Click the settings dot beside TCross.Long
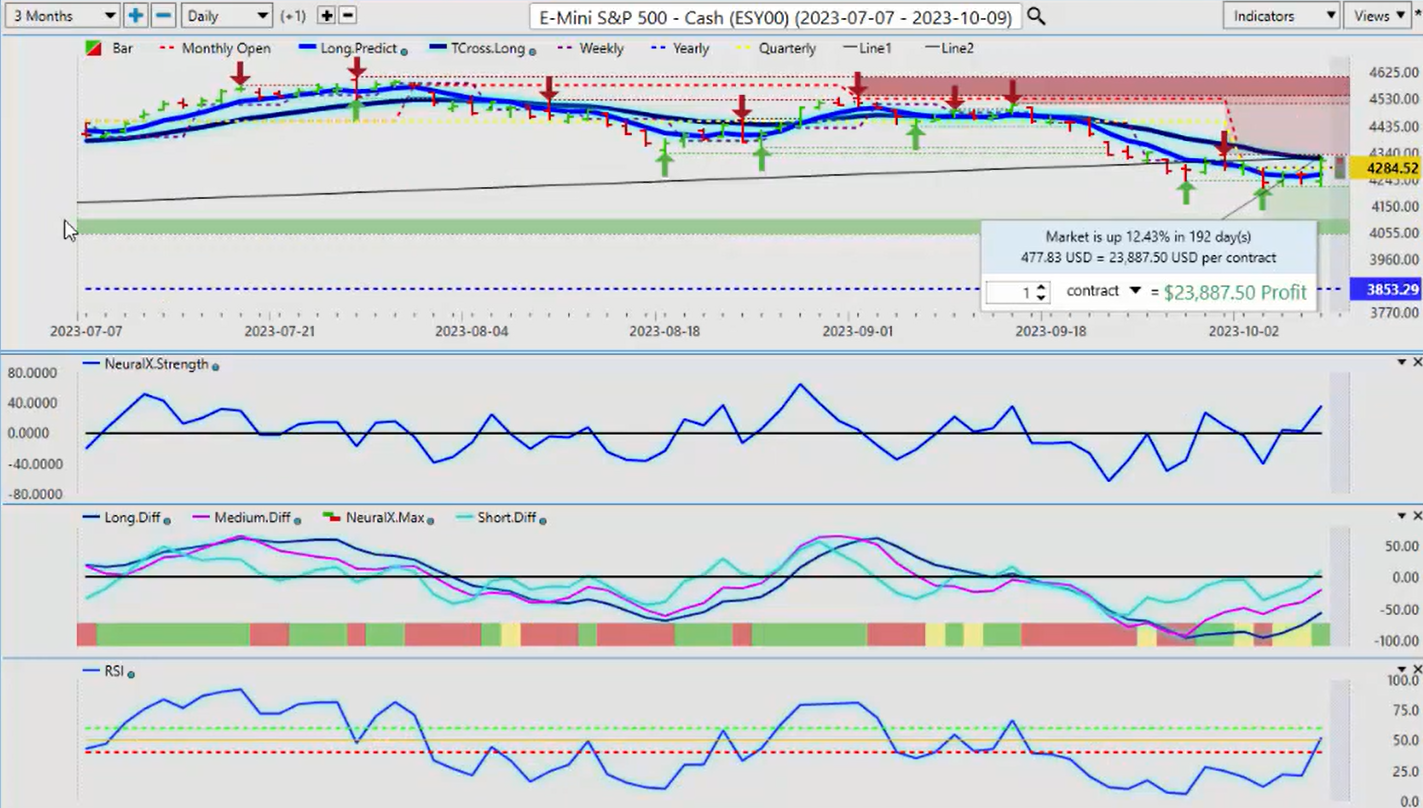Screen dimensions: 1423x808 click(x=532, y=50)
